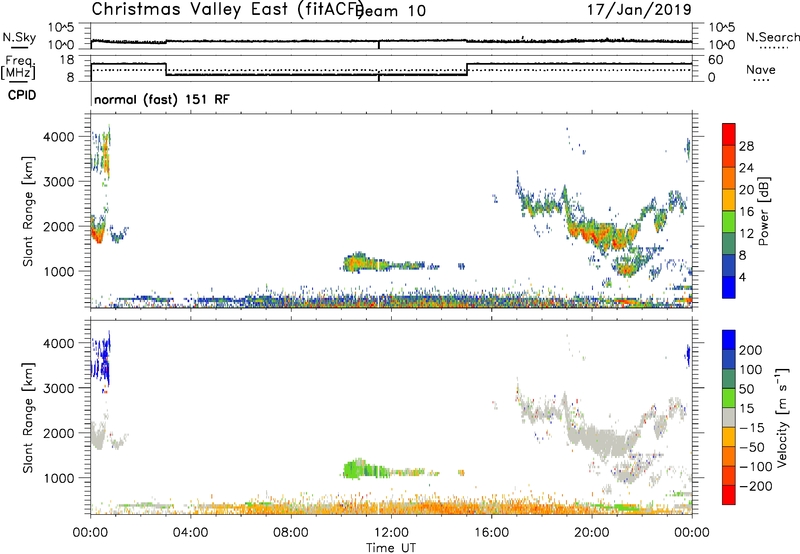Click the Freq. [MHz] axis label
Viewport: 800px width, 554px height.
(19, 67)
